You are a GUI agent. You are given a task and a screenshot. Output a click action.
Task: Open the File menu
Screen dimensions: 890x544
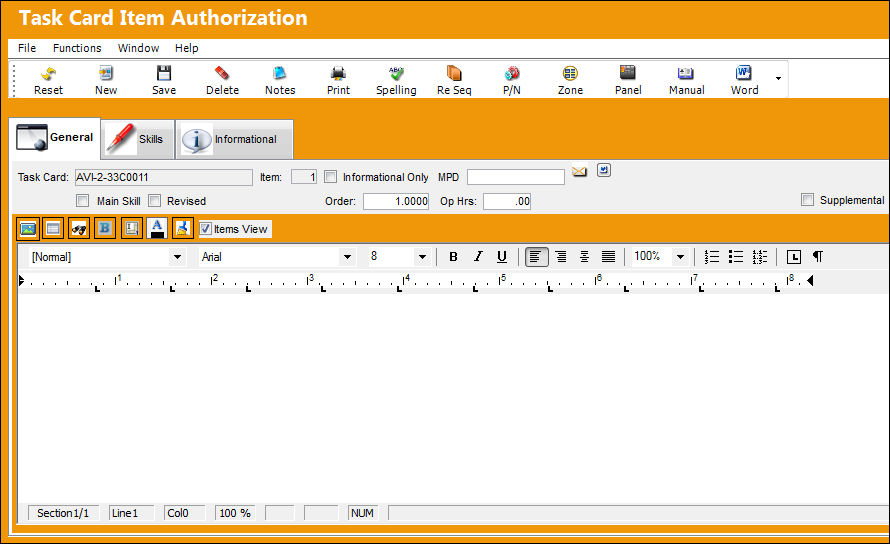[x=27, y=48]
